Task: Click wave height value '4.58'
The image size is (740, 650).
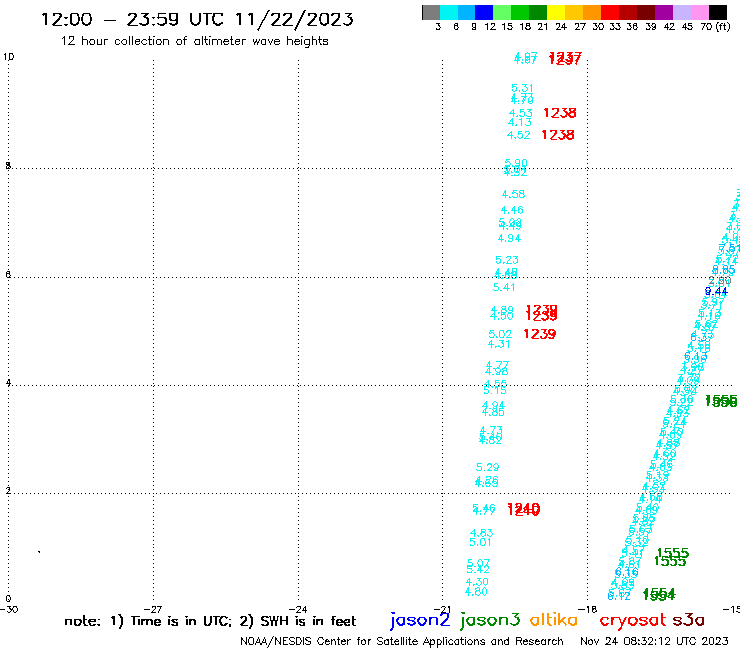Action: click(513, 194)
